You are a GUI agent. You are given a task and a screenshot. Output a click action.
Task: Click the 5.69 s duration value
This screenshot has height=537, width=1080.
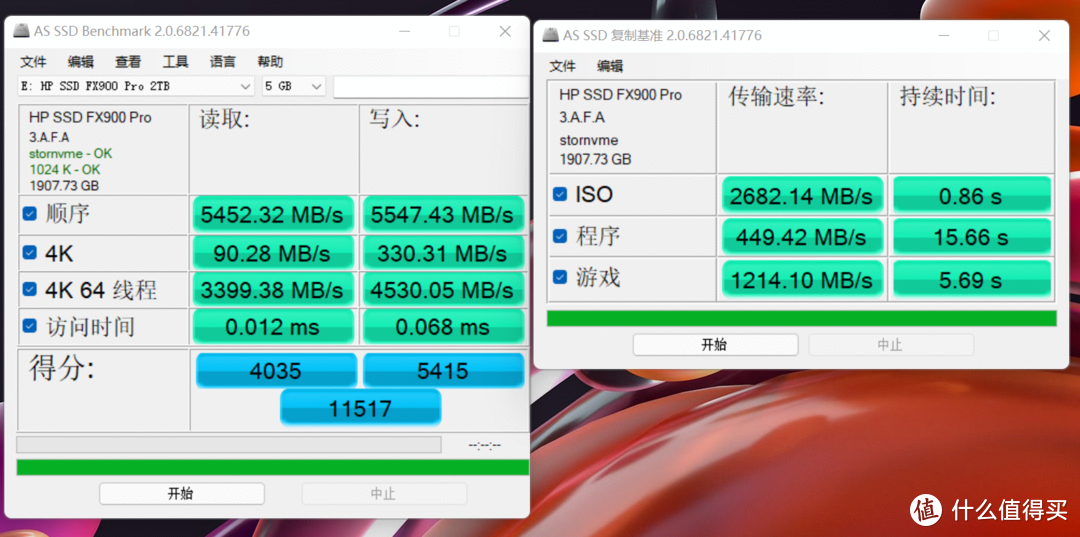tap(972, 278)
